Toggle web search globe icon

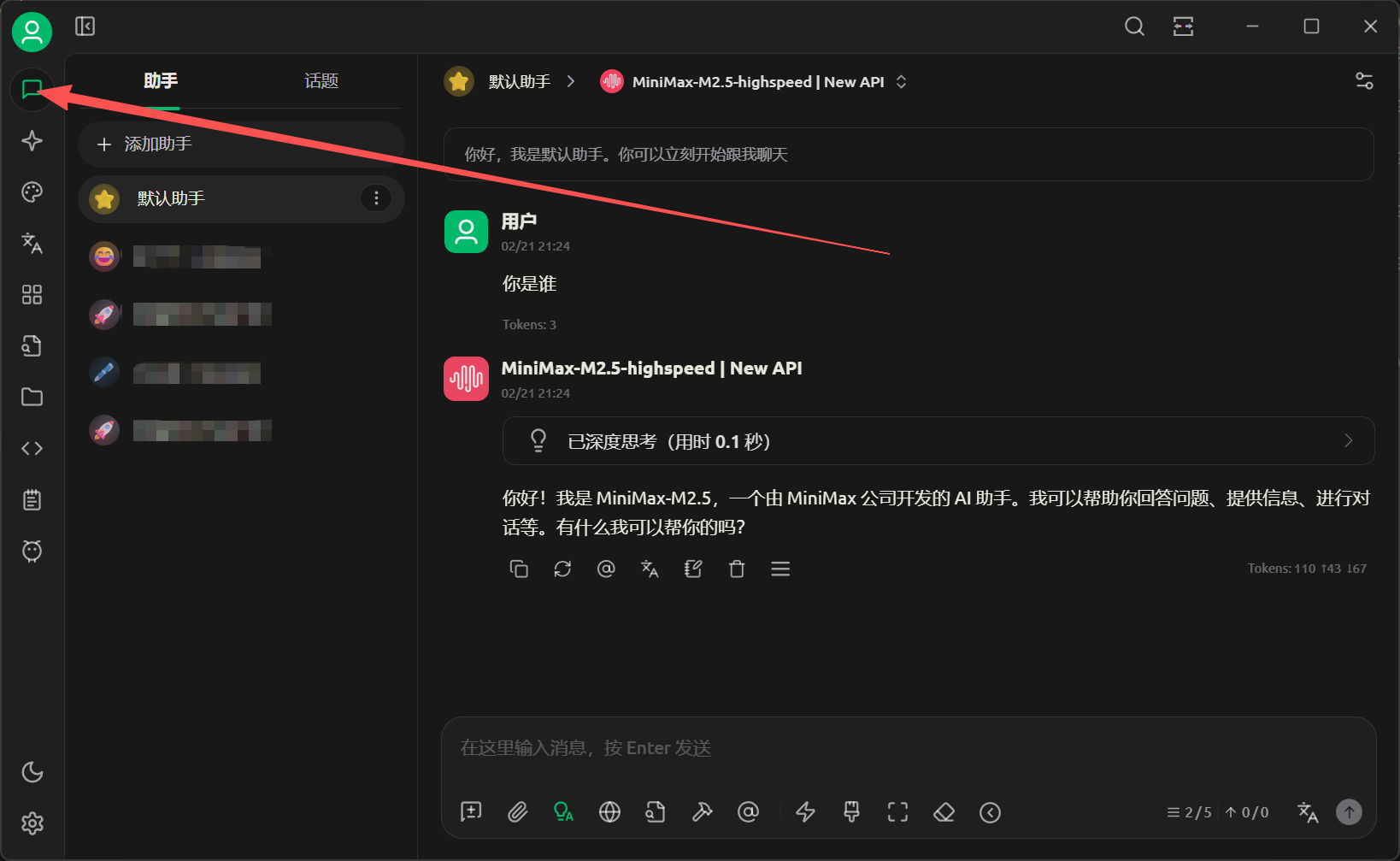(x=609, y=812)
